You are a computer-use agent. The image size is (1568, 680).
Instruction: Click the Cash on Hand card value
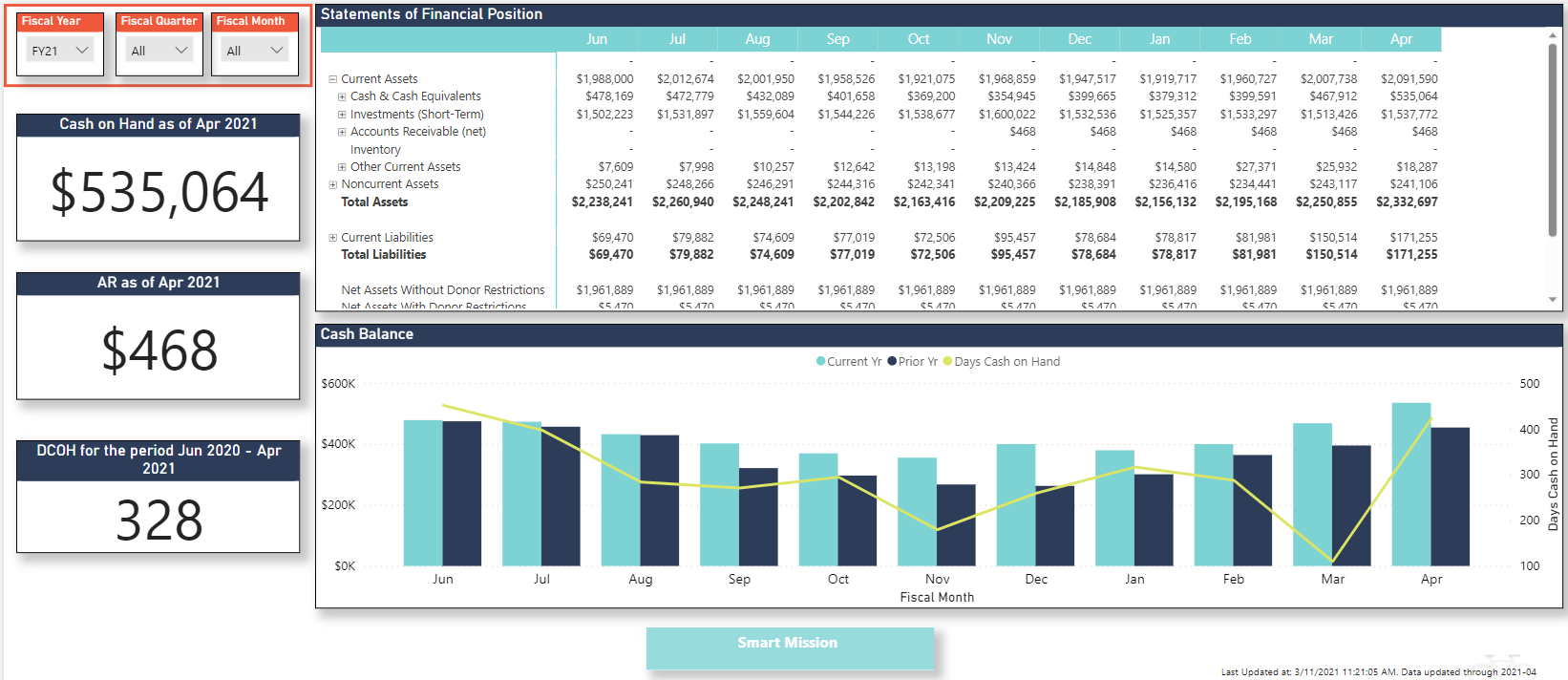point(159,192)
